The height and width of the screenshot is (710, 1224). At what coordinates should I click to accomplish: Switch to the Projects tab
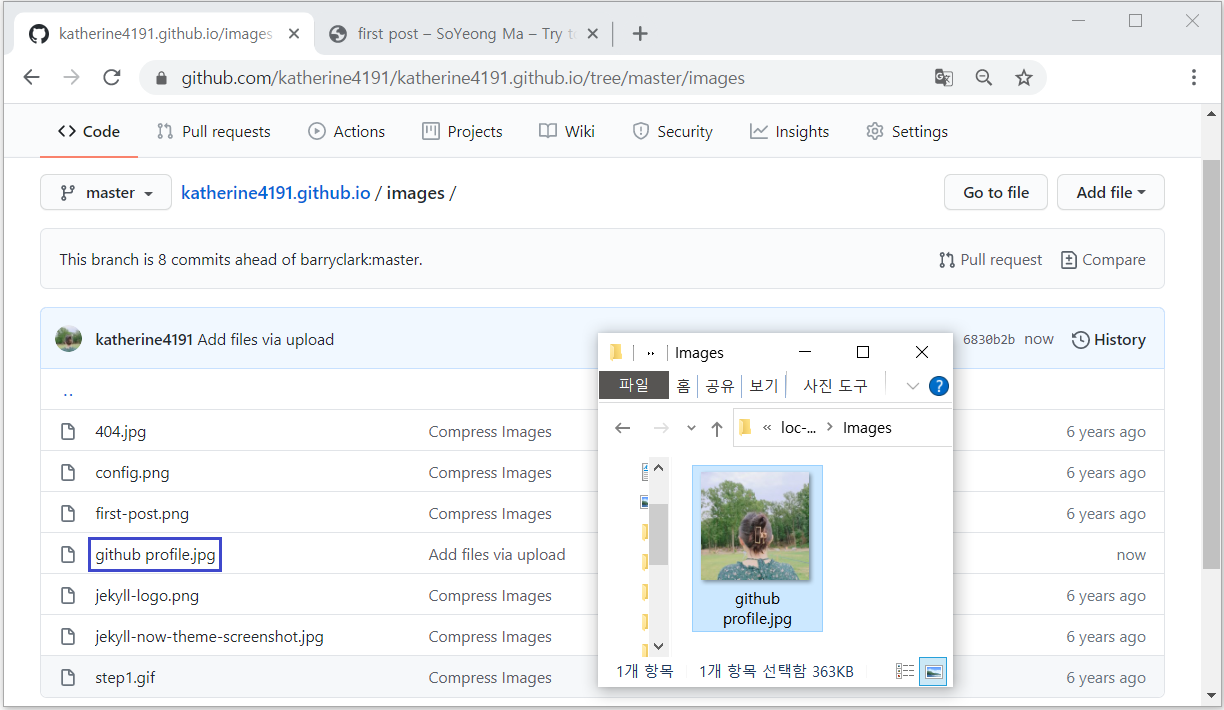(x=462, y=131)
